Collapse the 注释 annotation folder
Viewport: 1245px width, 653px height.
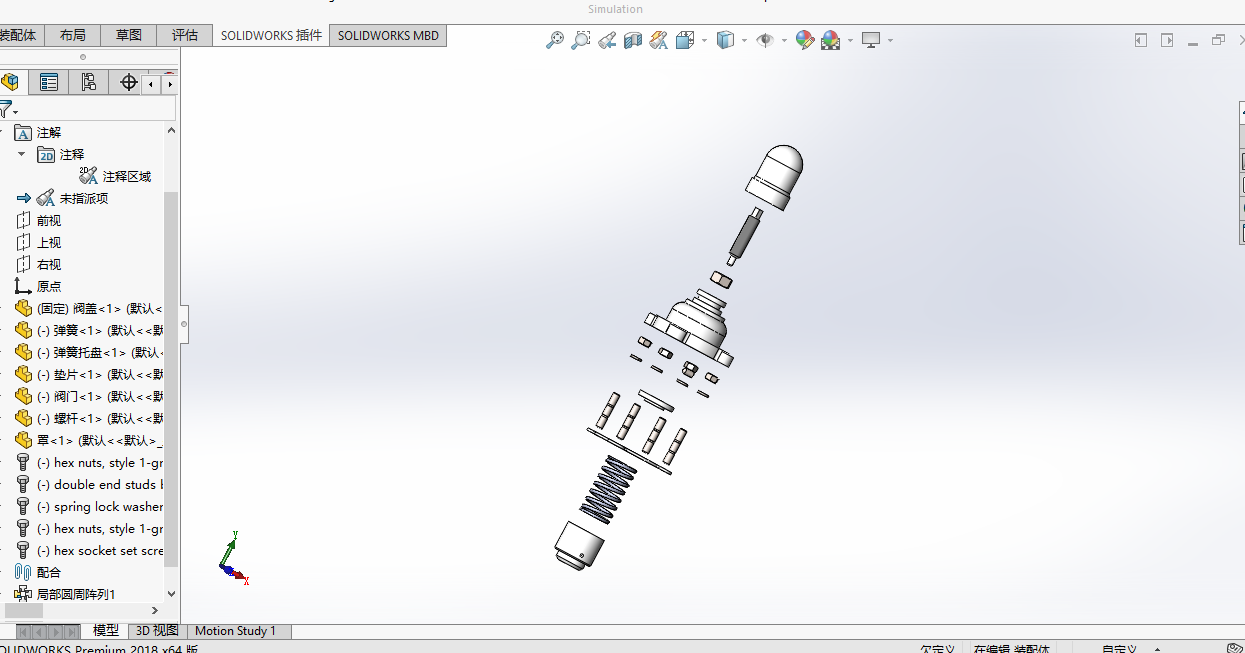[22, 155]
